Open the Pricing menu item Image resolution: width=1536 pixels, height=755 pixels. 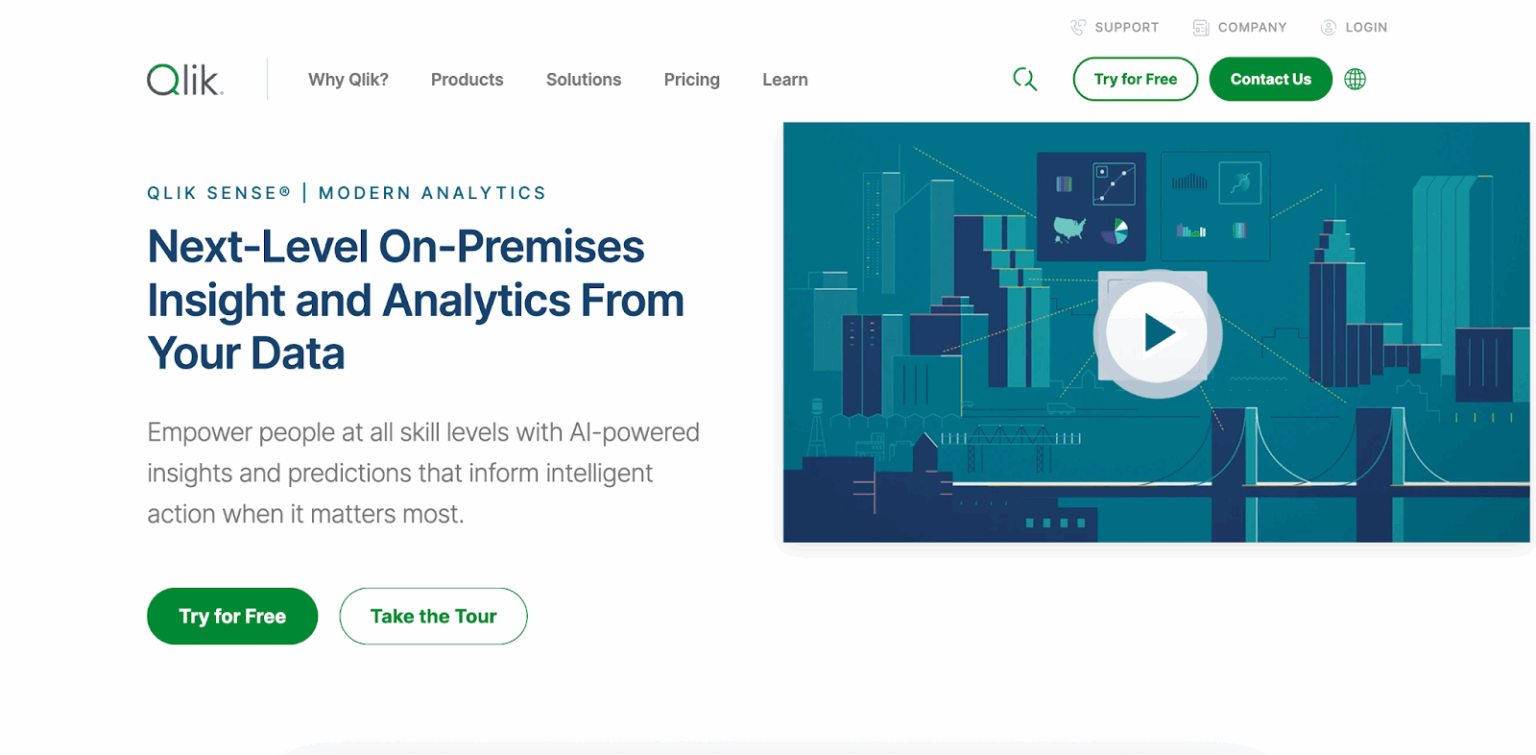pyautogui.click(x=692, y=80)
